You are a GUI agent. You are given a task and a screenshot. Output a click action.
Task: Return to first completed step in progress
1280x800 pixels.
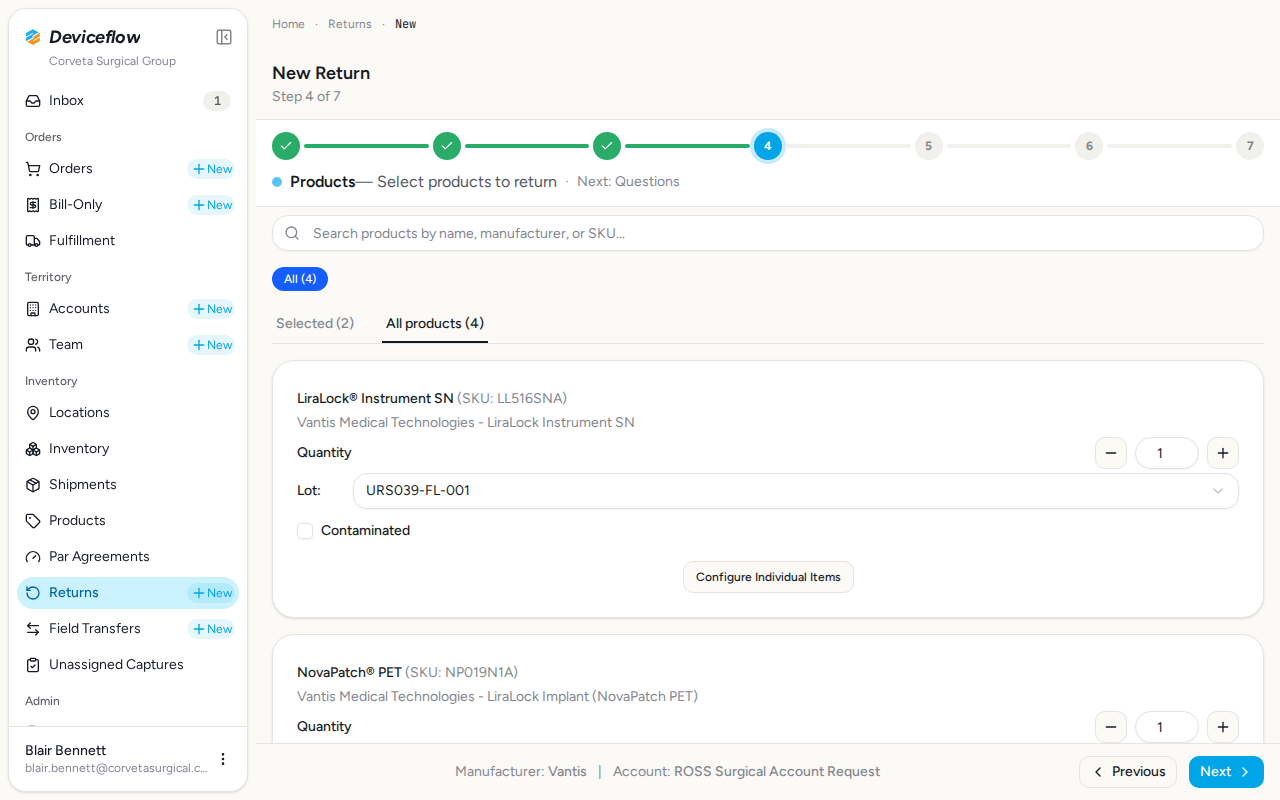coord(286,146)
